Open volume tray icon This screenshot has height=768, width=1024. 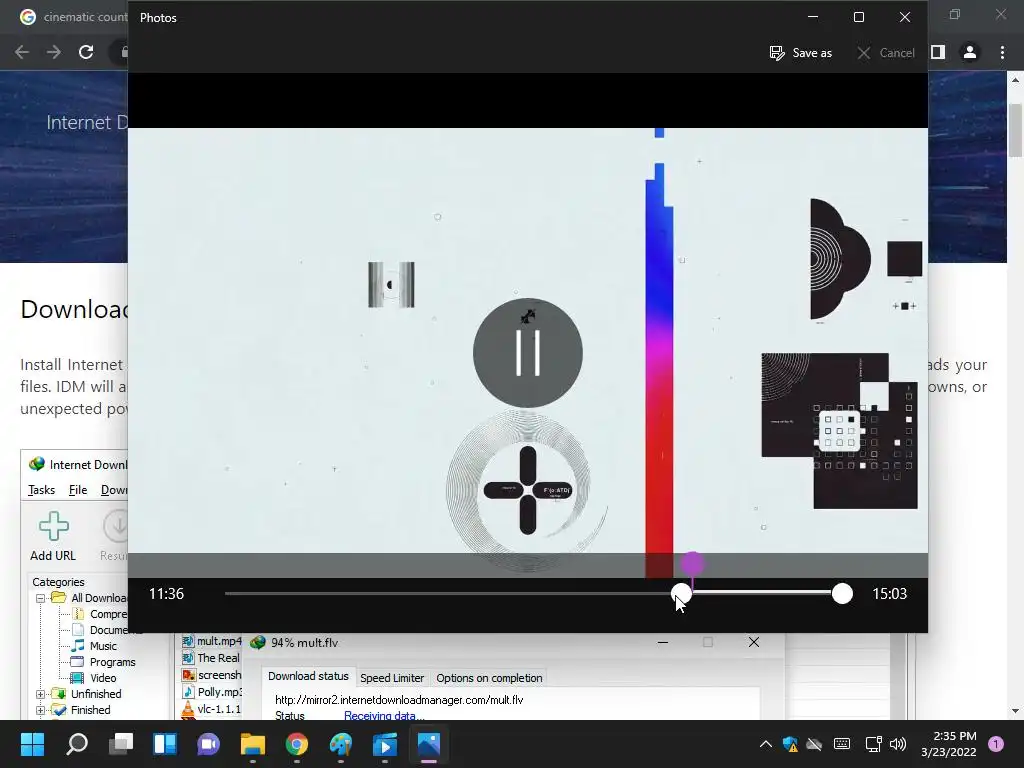(x=898, y=744)
